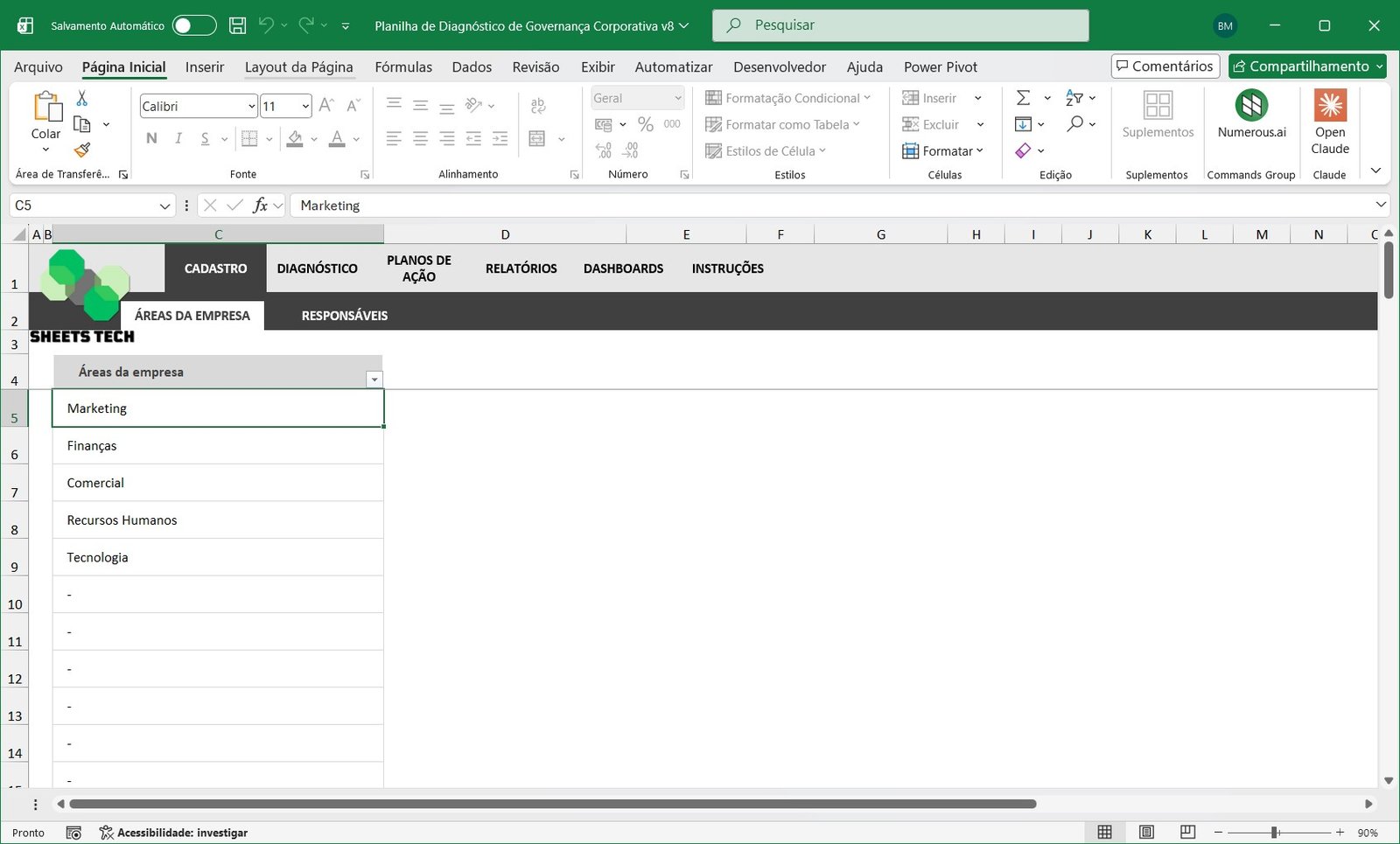Click the RESPONSÁVEIS sub-navigation link
The image size is (1400, 844).
[x=344, y=316]
